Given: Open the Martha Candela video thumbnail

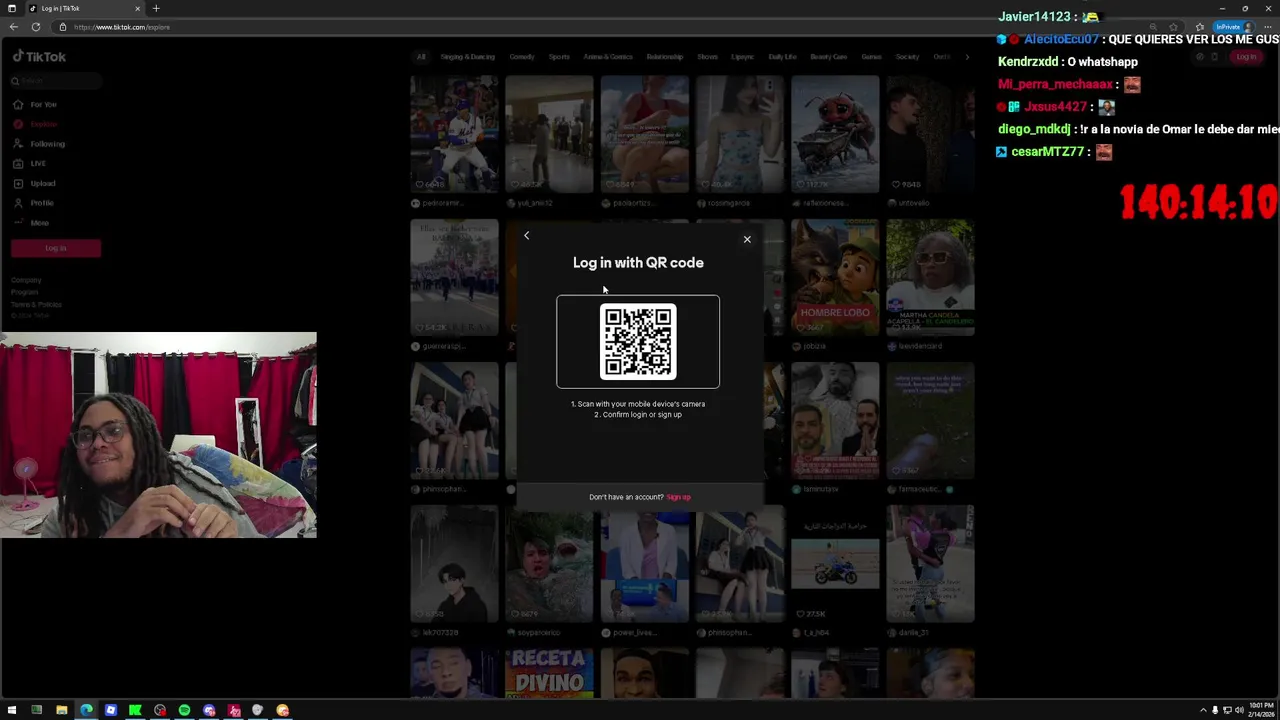Looking at the screenshot, I should point(930,277).
